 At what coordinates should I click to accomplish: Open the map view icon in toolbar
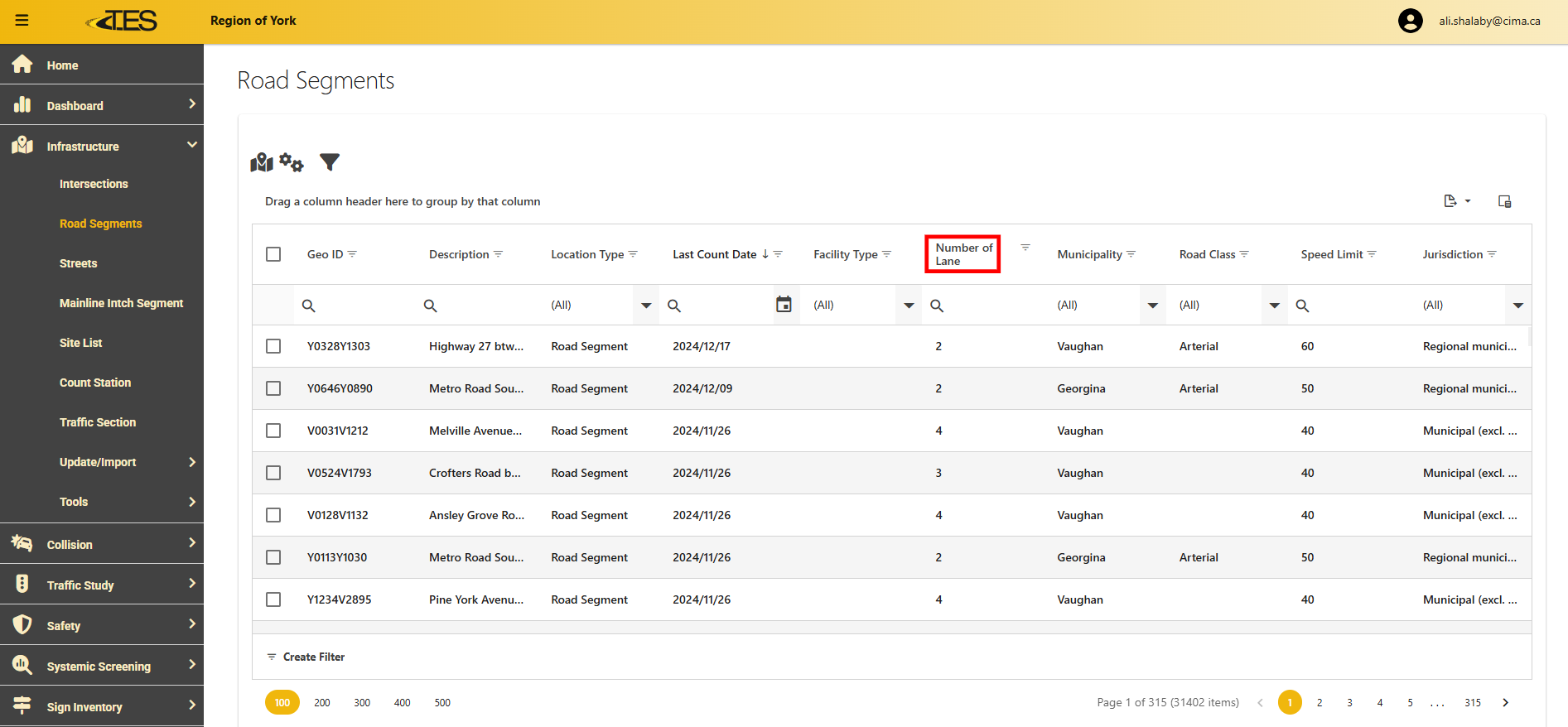click(x=262, y=162)
